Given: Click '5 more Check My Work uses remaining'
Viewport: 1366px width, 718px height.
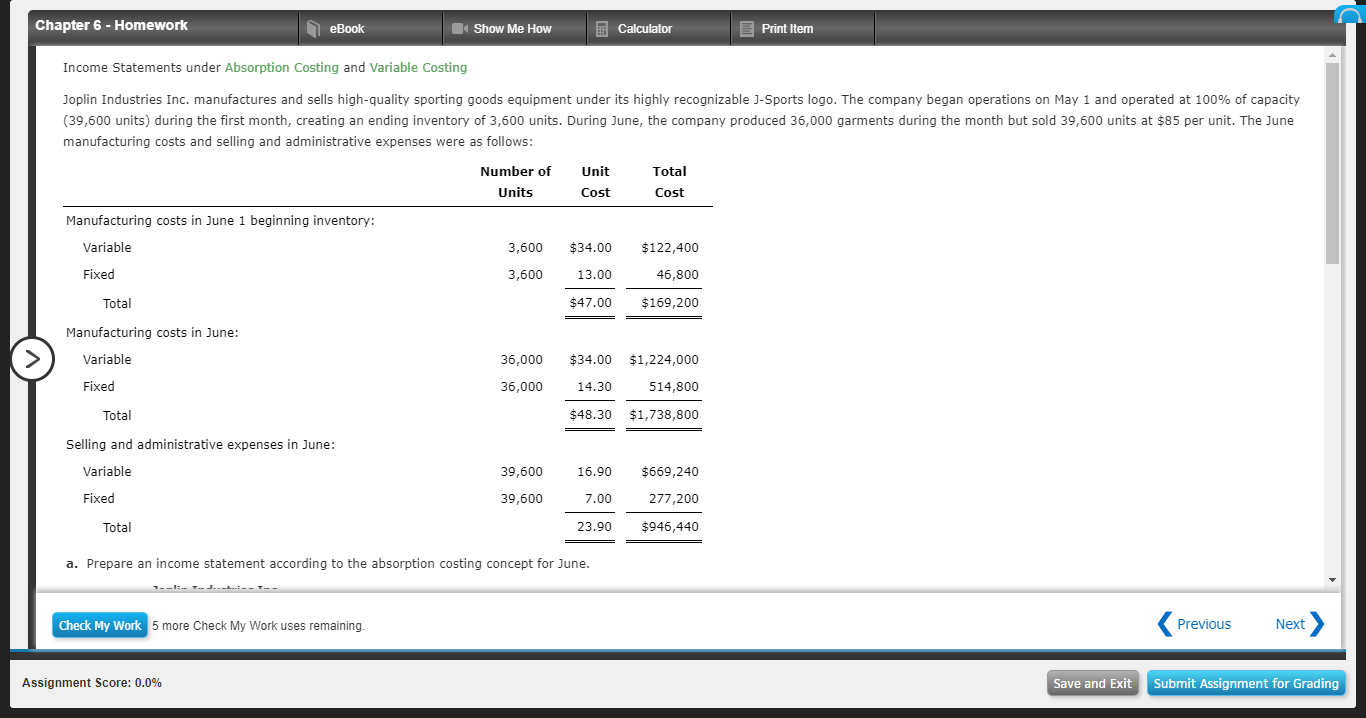Looking at the screenshot, I should click(258, 626).
